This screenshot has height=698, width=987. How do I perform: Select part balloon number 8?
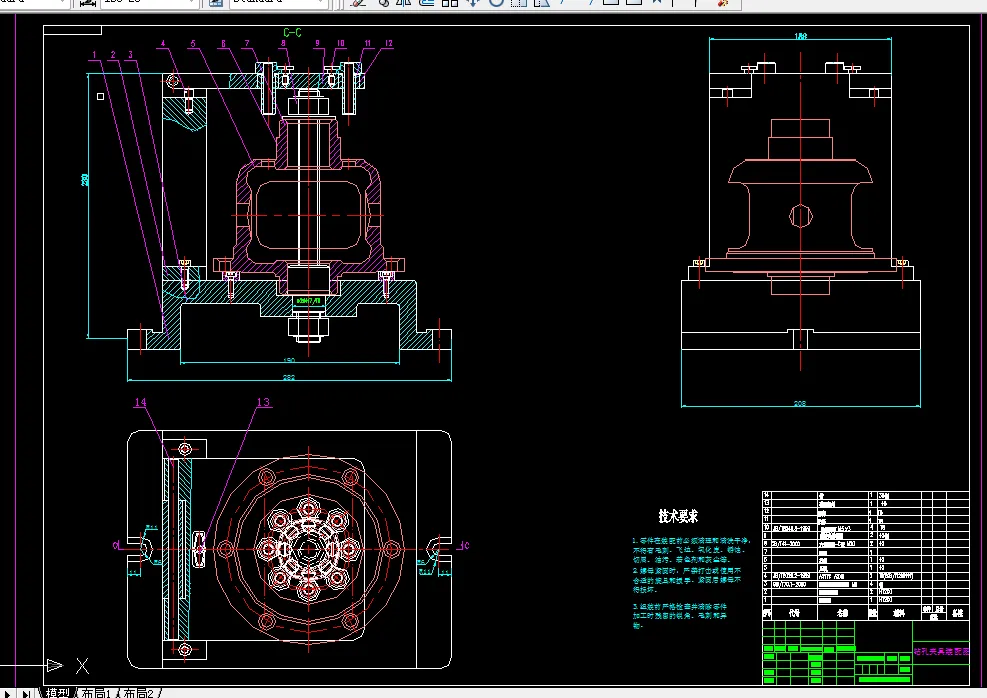[x=283, y=43]
